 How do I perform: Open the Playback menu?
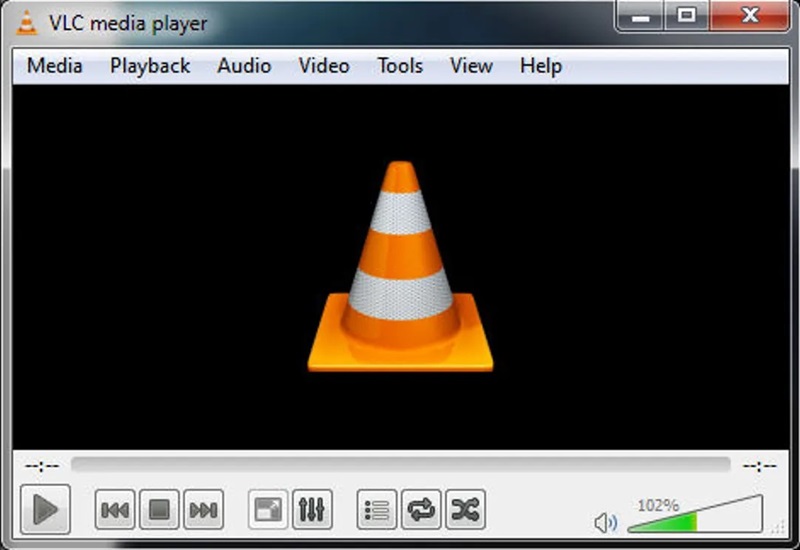[150, 66]
